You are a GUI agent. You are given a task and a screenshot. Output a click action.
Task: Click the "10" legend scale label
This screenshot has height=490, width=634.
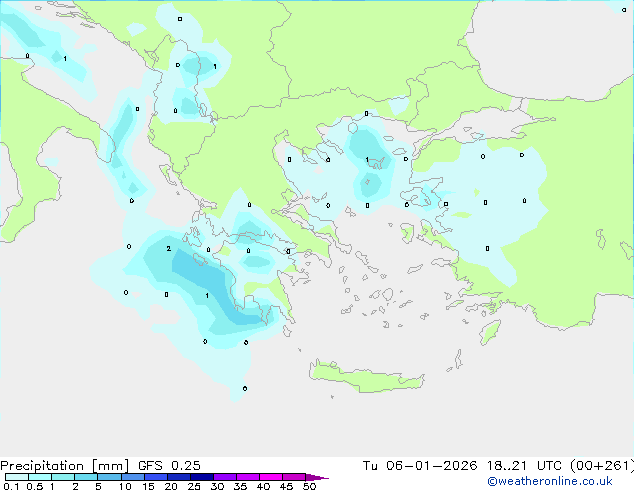coord(125,486)
